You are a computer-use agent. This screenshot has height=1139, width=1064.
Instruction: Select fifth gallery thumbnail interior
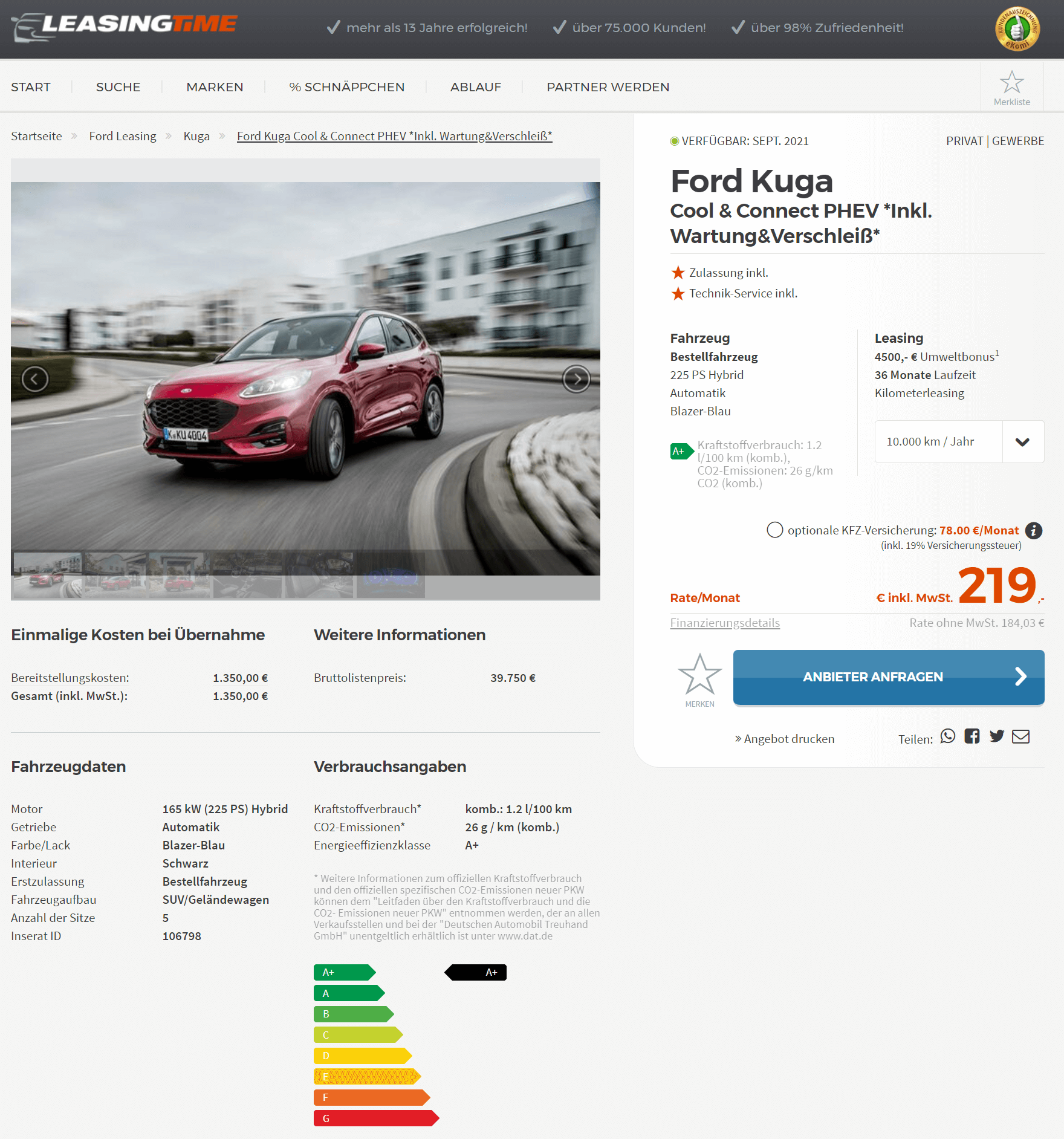click(x=319, y=575)
